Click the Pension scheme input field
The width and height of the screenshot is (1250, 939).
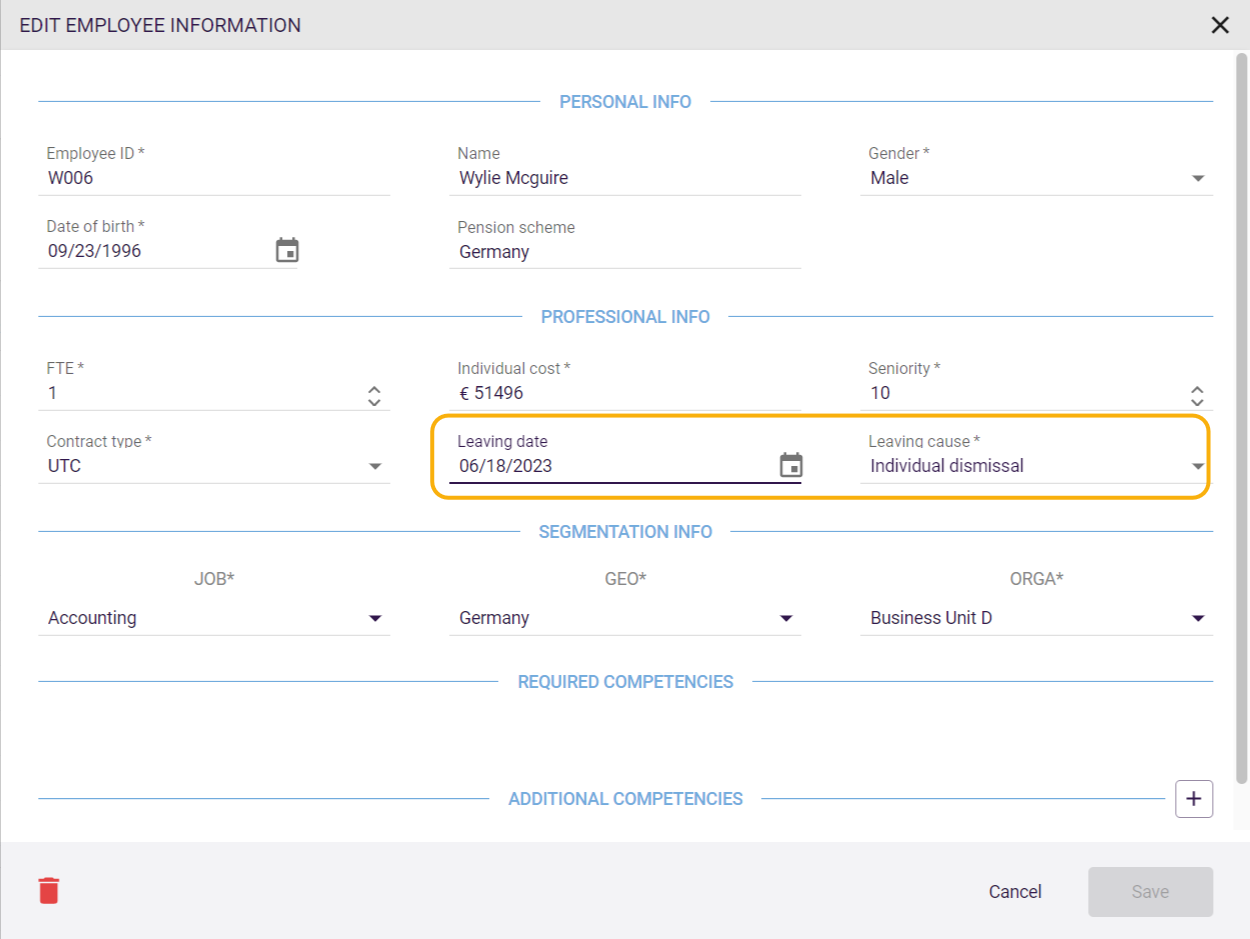tap(625, 252)
